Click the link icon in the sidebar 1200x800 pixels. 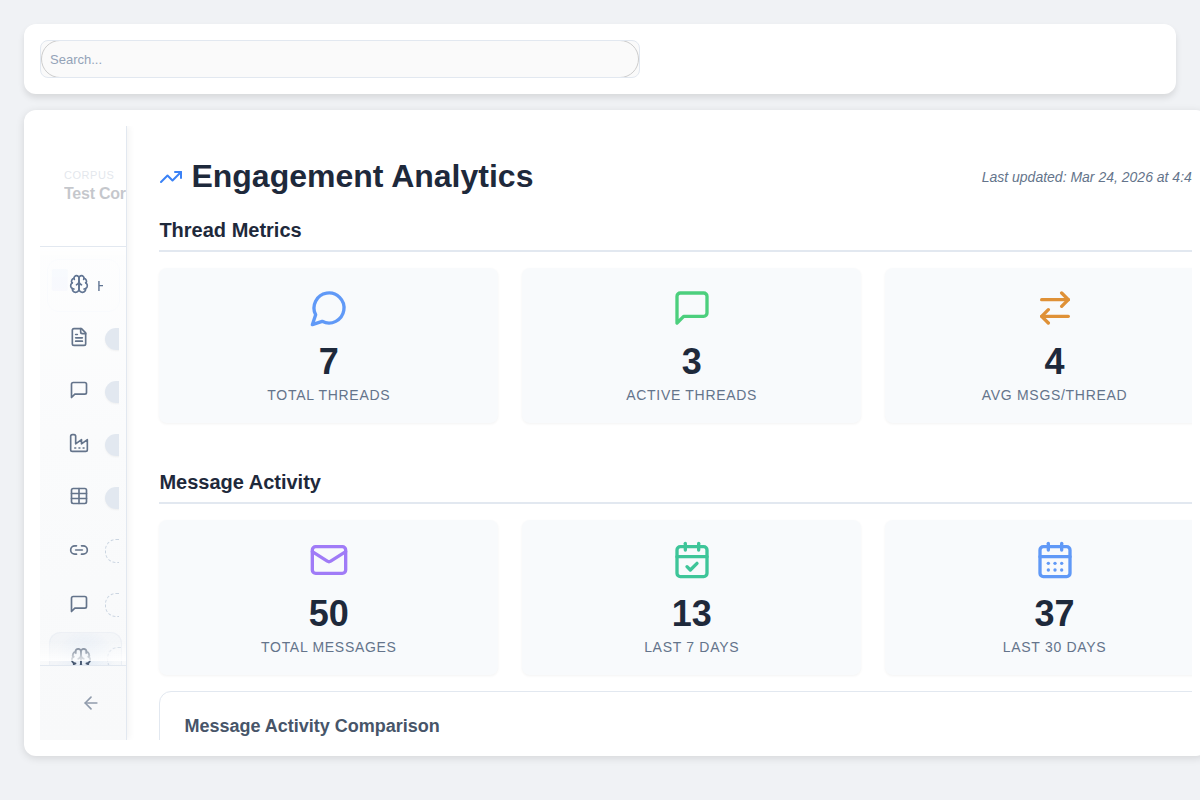(79, 550)
